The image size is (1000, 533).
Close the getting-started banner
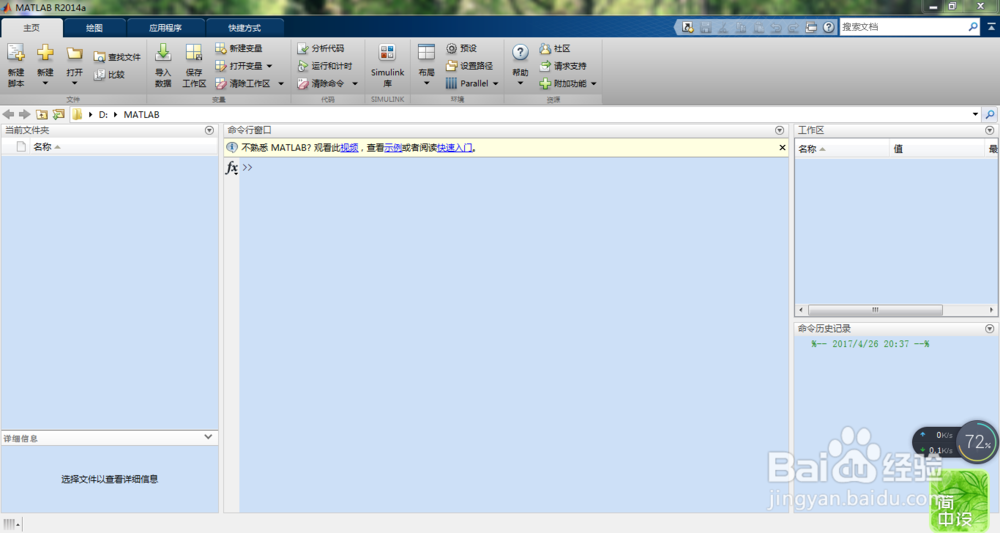pyautogui.click(x=783, y=147)
